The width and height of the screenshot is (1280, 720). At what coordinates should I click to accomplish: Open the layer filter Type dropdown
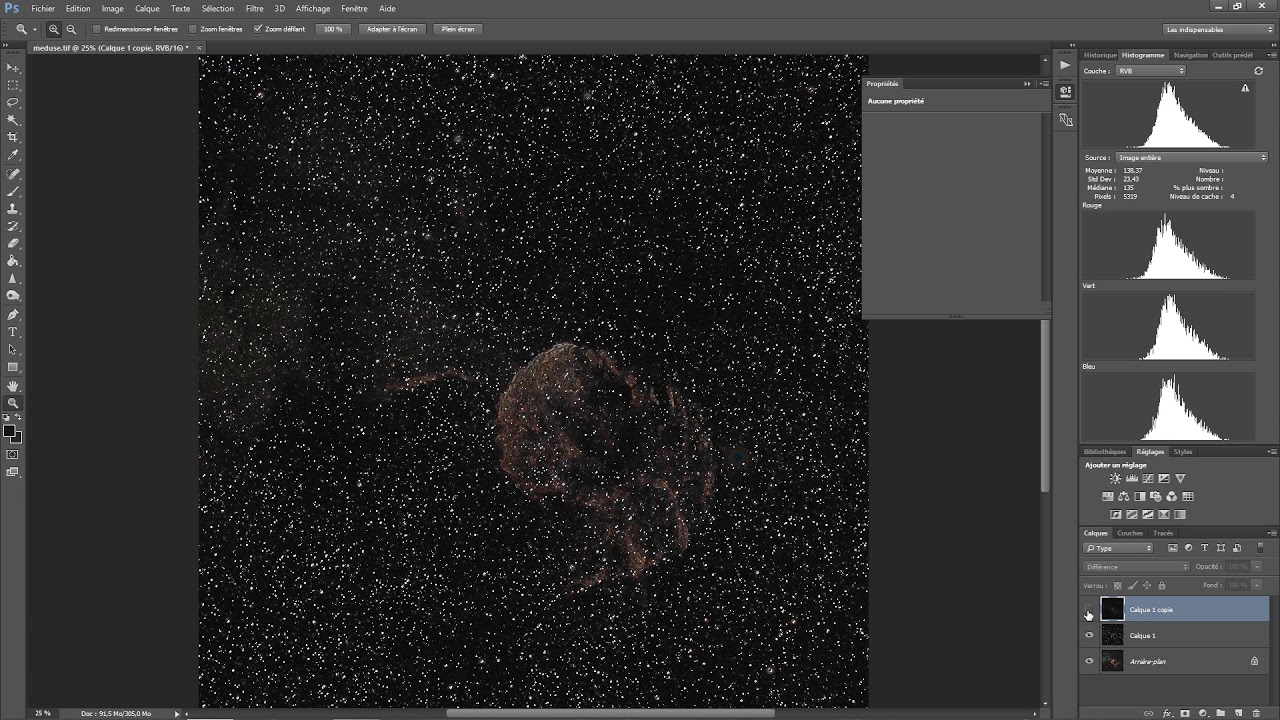click(x=1118, y=548)
